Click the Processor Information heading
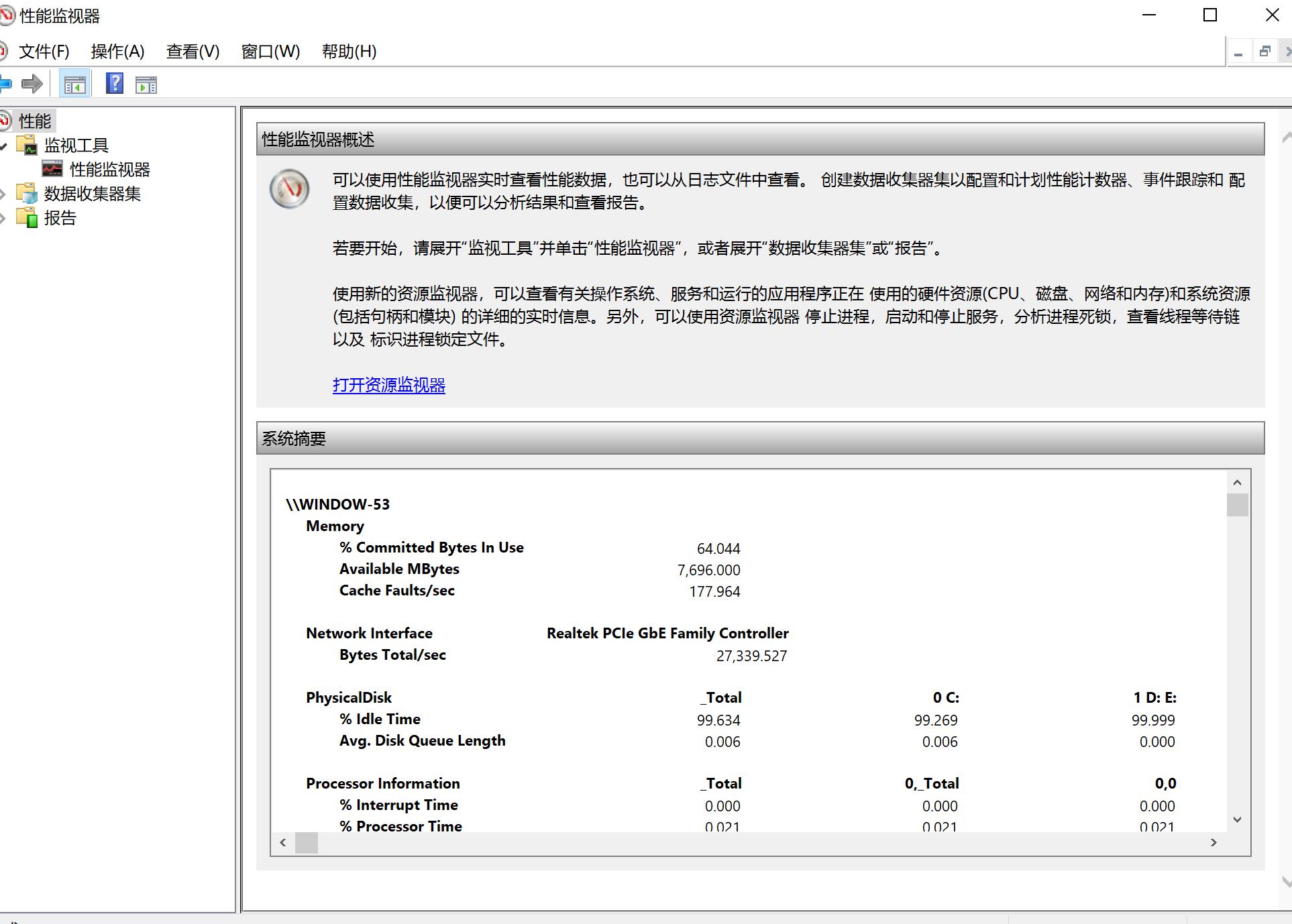This screenshot has width=1292, height=924. pos(383,783)
